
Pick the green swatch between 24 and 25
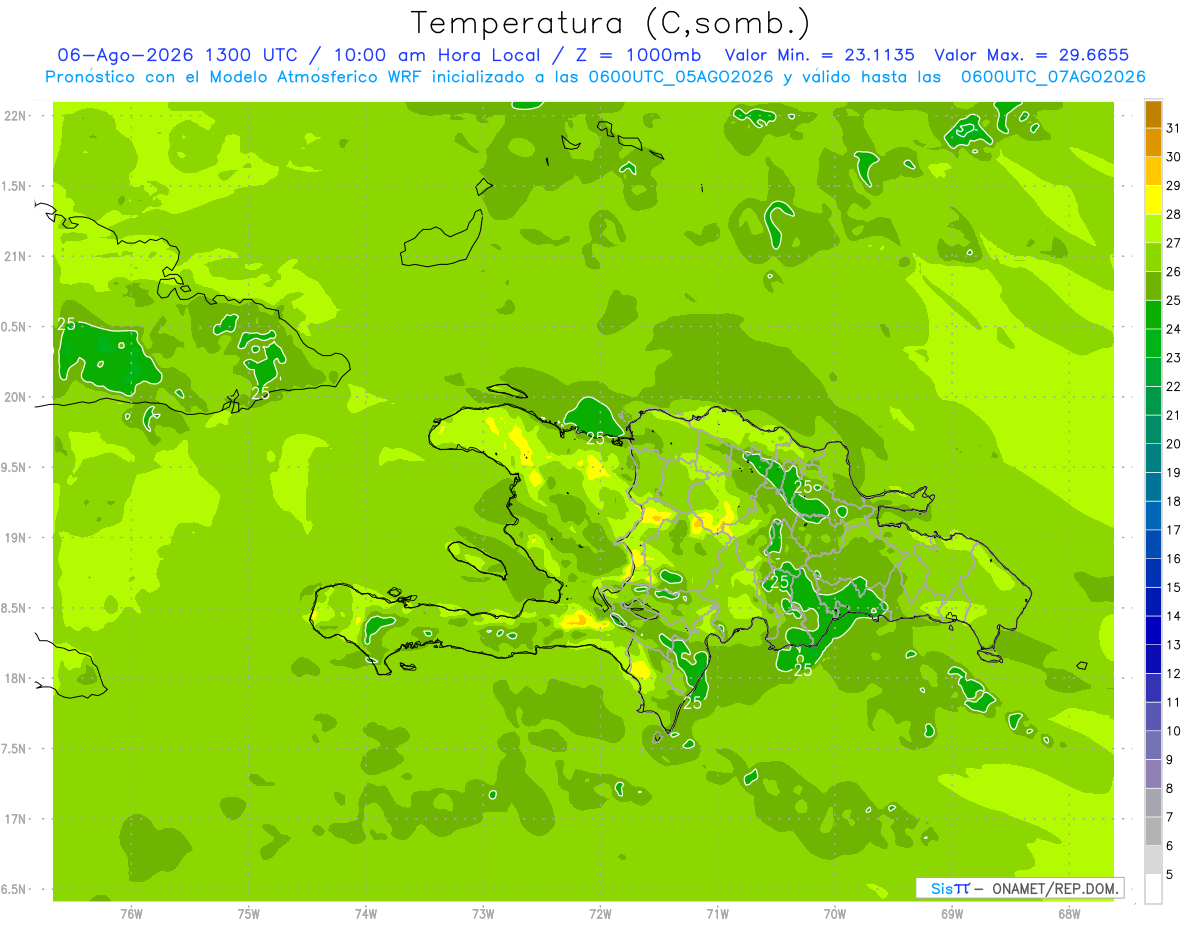click(1153, 315)
